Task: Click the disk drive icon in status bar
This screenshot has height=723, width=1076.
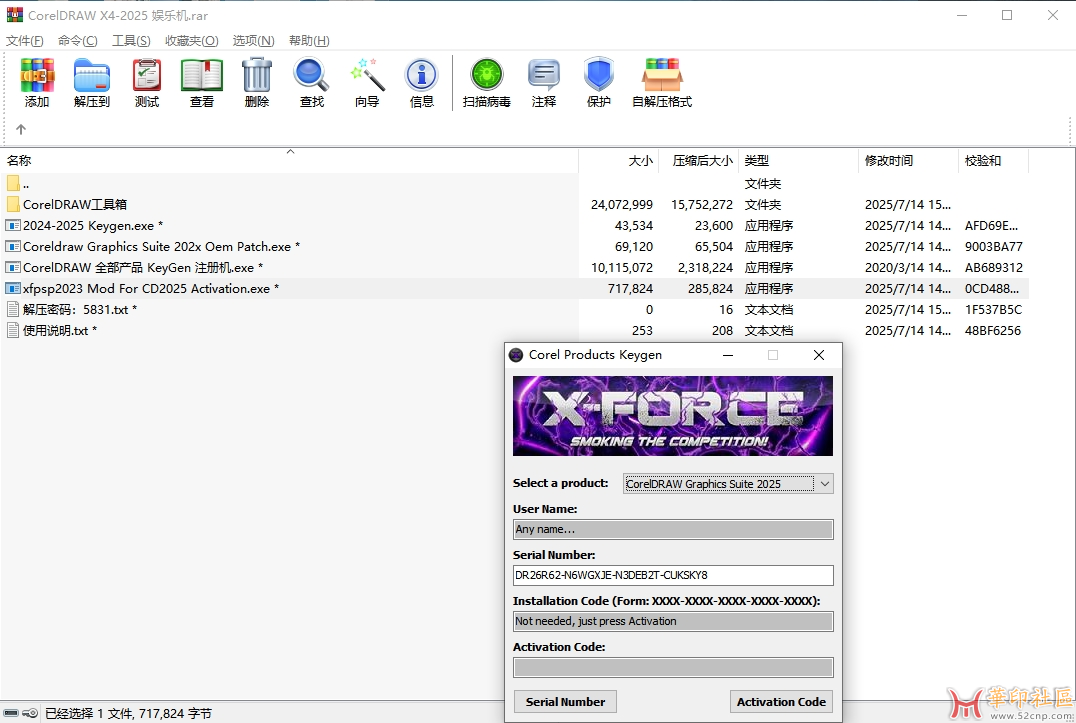Action: coord(11,713)
